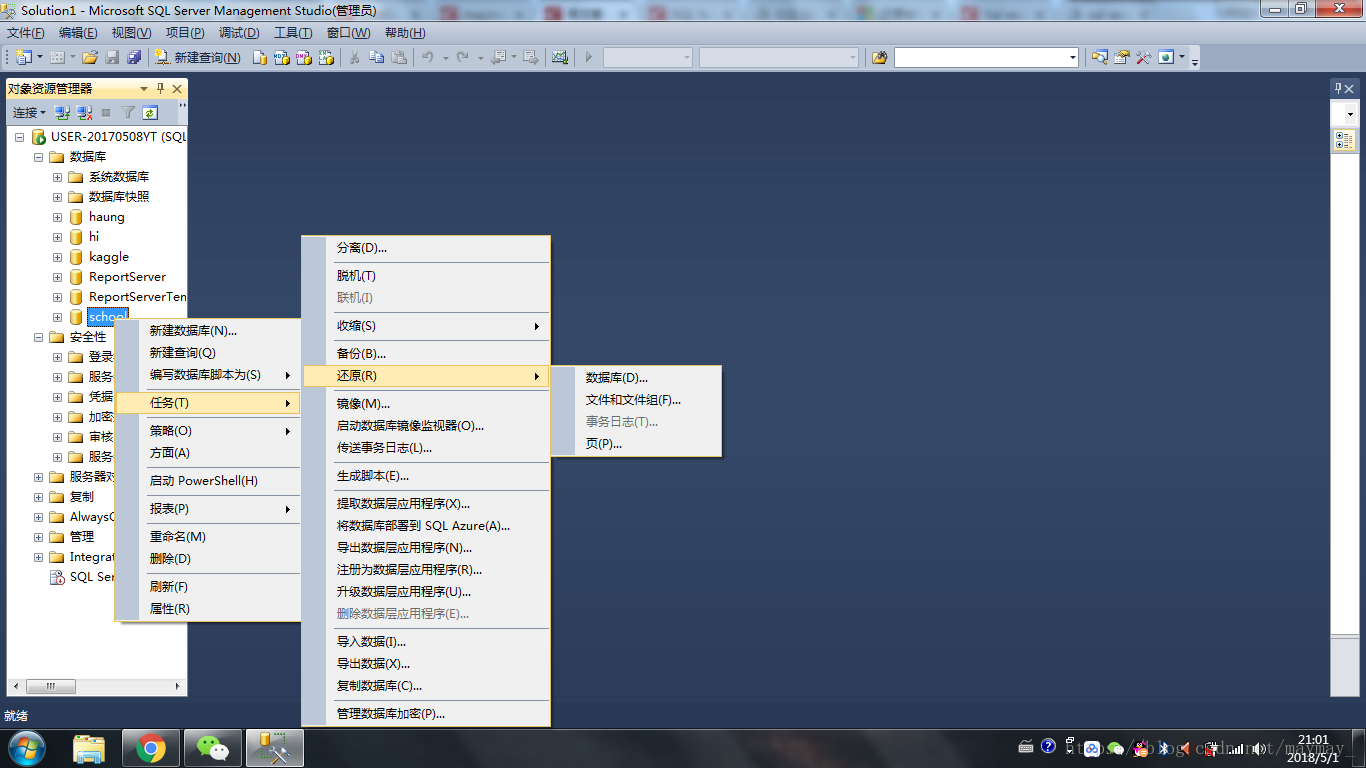This screenshot has width=1366, height=768.
Task: Select the hi database in the tree
Action: coord(94,237)
